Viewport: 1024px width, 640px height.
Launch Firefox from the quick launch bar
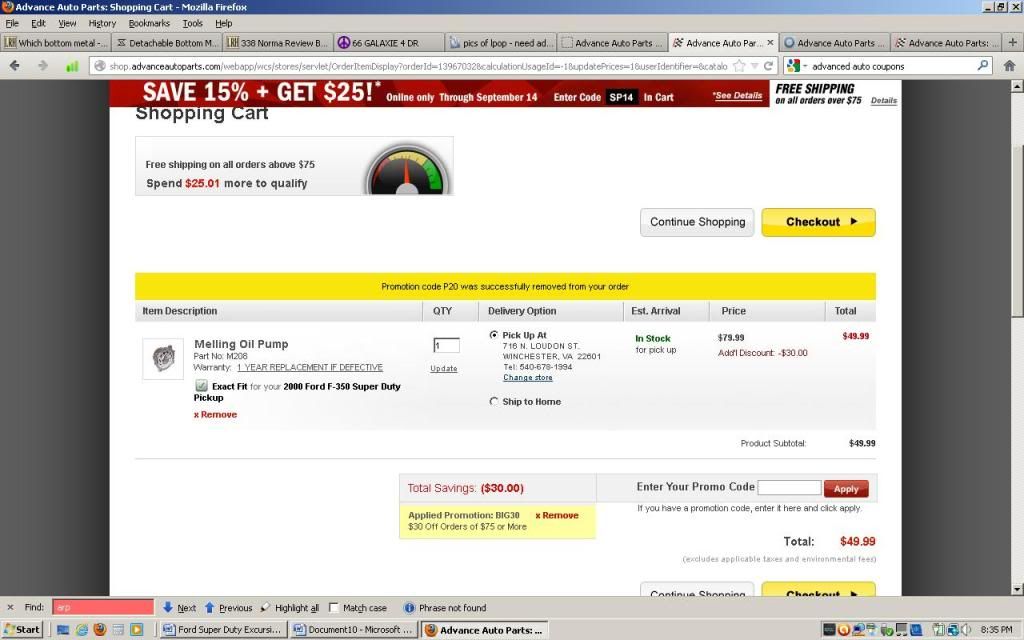click(x=100, y=630)
